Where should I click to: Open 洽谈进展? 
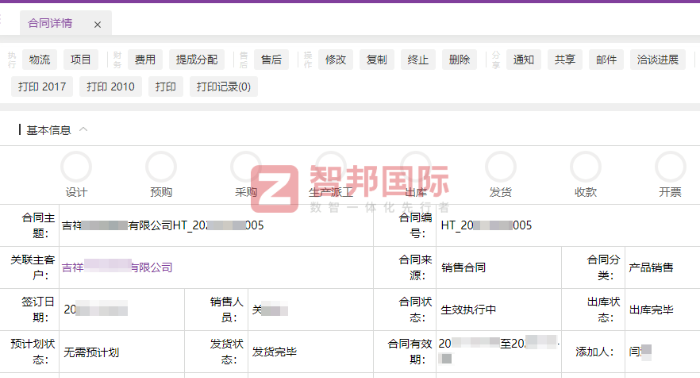click(658, 60)
